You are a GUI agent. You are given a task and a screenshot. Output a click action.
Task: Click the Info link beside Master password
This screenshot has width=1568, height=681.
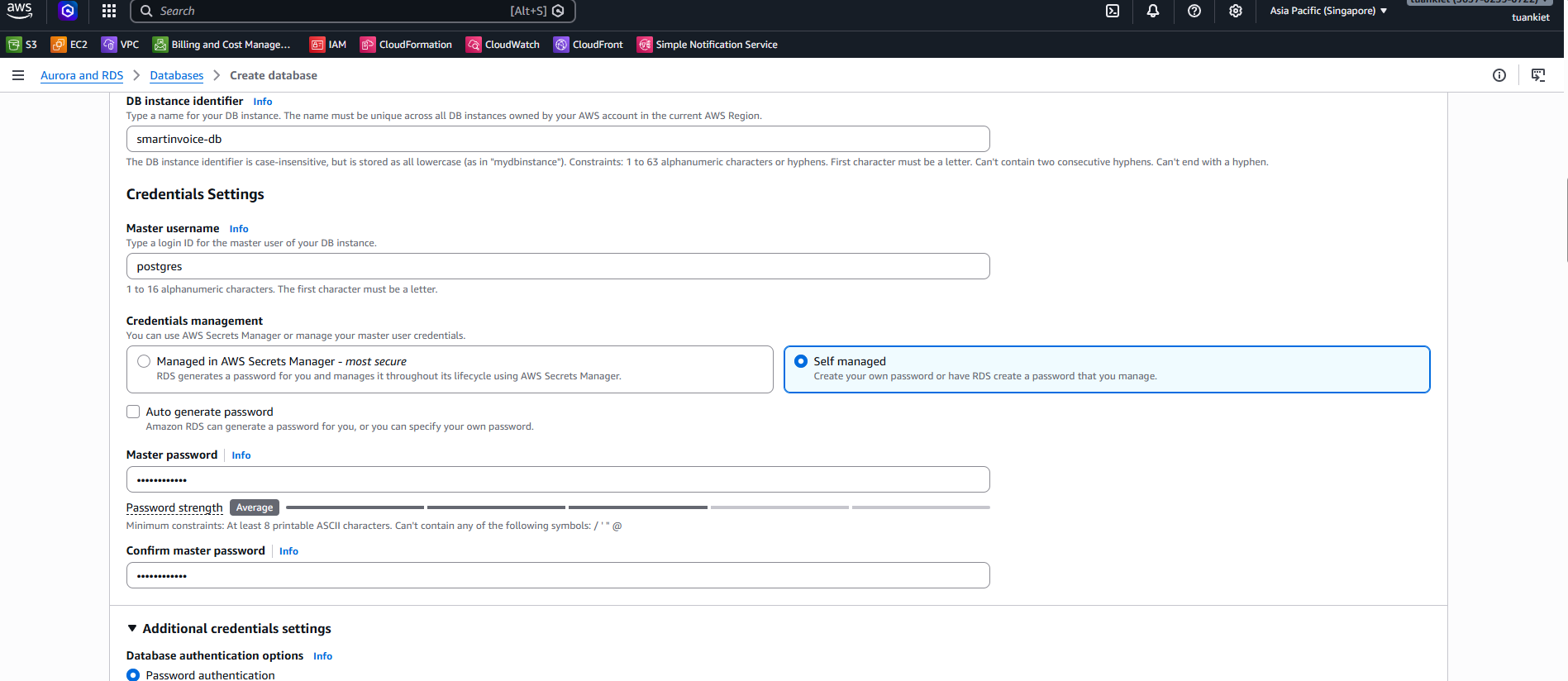coord(241,455)
